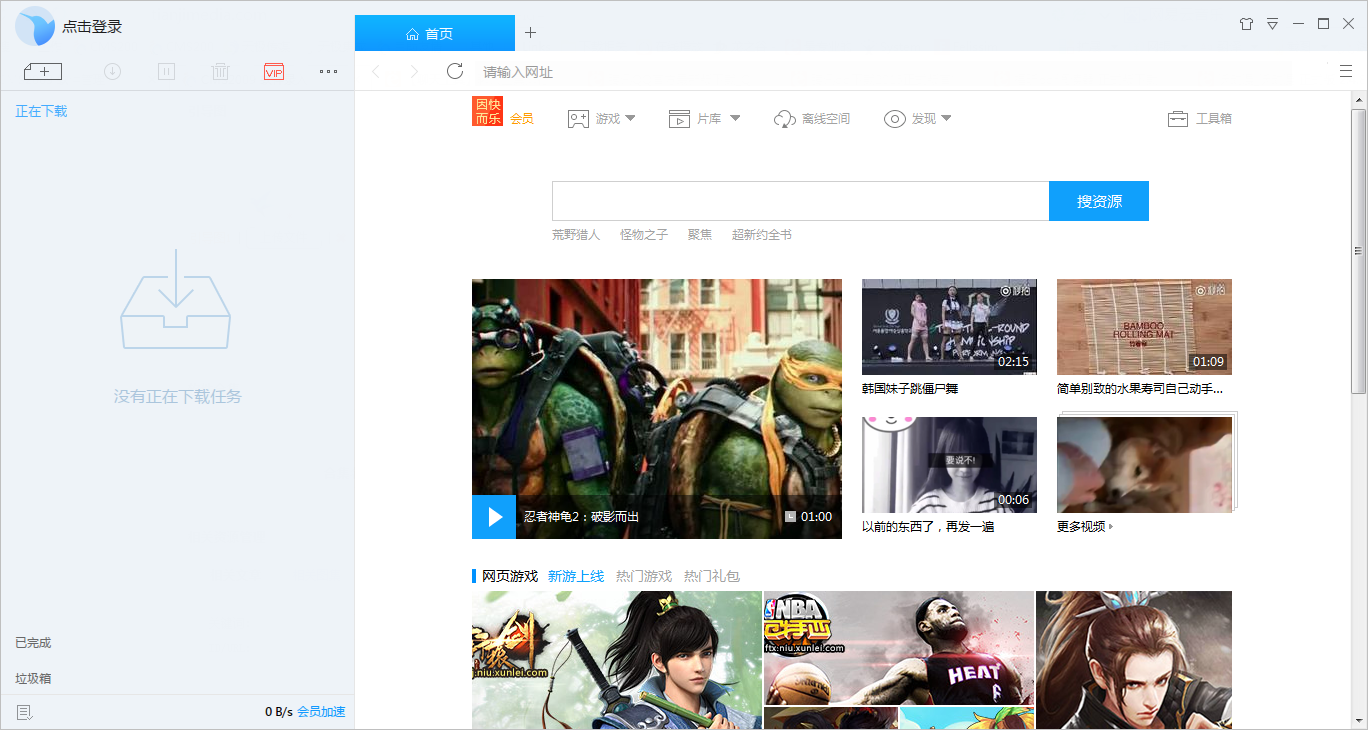The height and width of the screenshot is (730, 1368).
Task: Open the 已完成 list
Action: [33, 643]
